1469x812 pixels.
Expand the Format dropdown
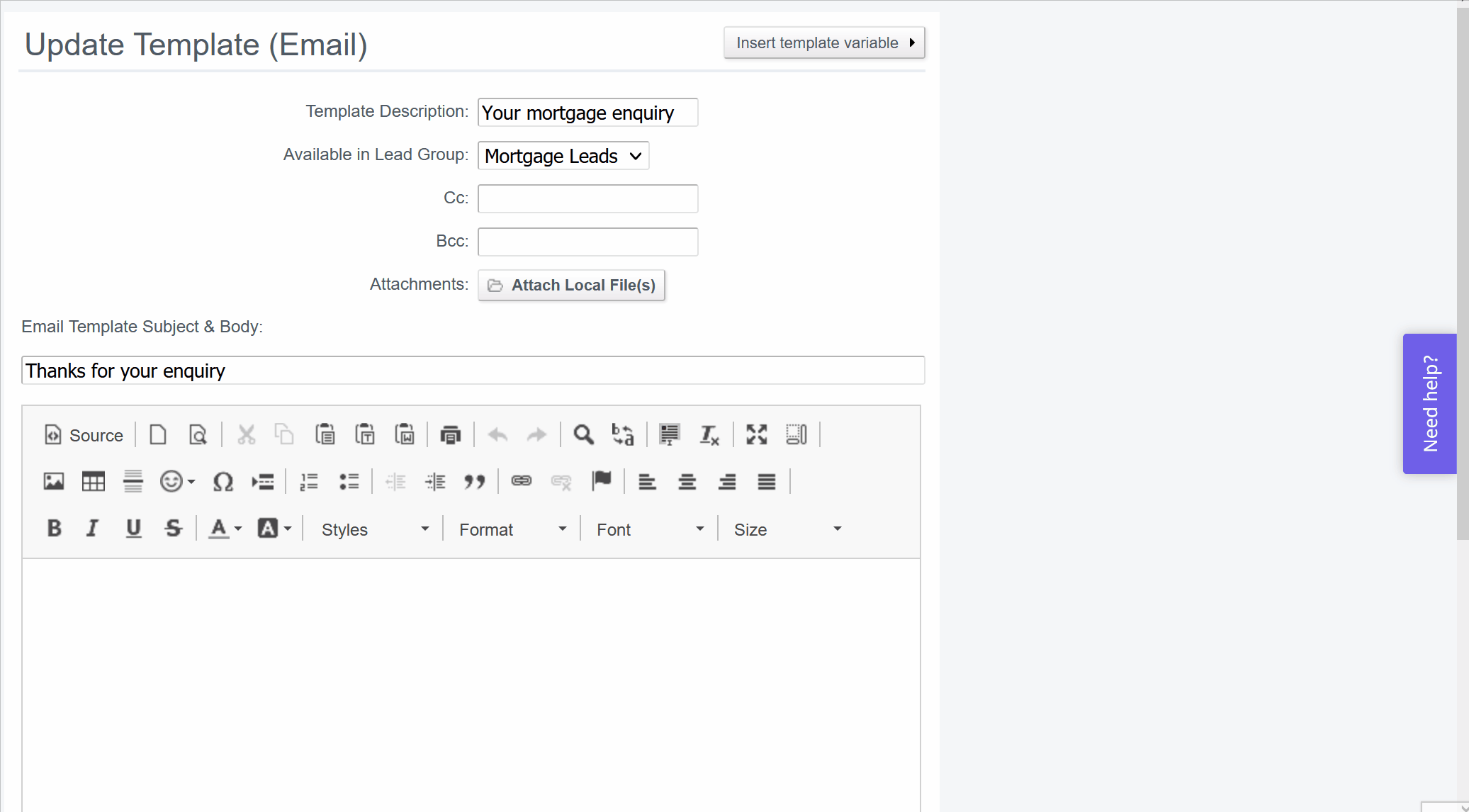(513, 529)
